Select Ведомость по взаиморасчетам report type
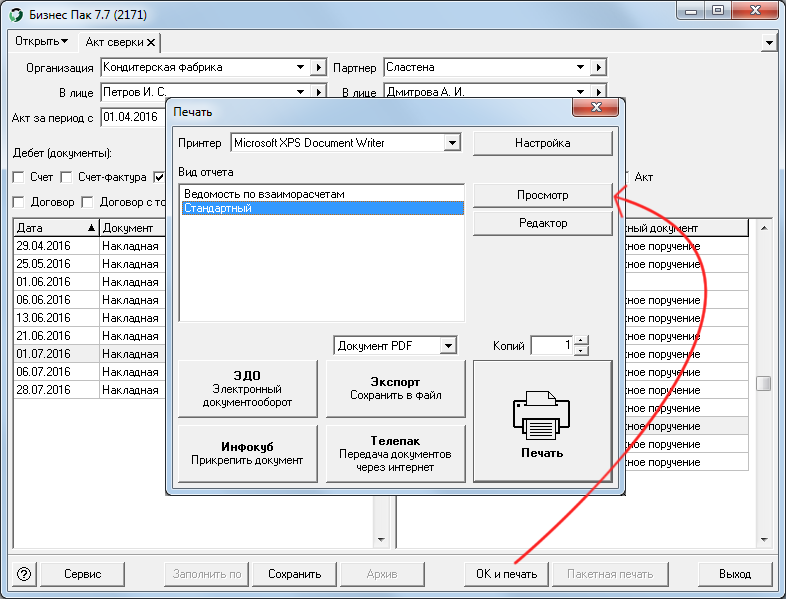Screen dimensions: 786x599 tap(321, 194)
